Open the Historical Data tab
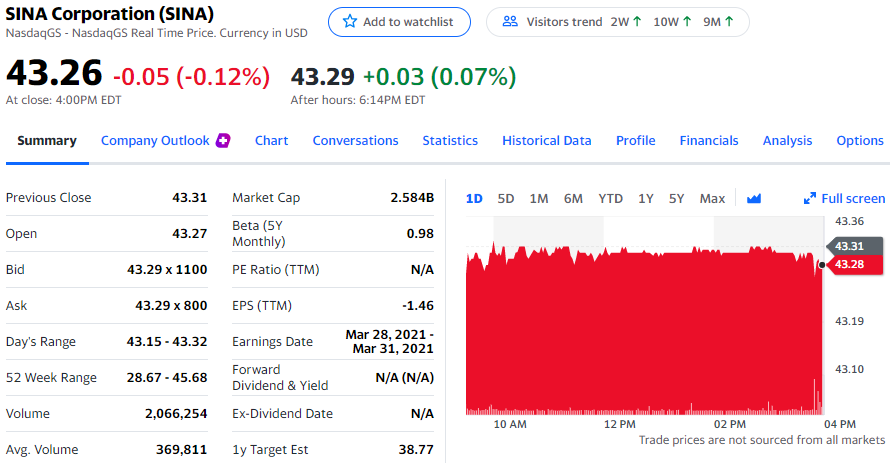 [x=547, y=141]
